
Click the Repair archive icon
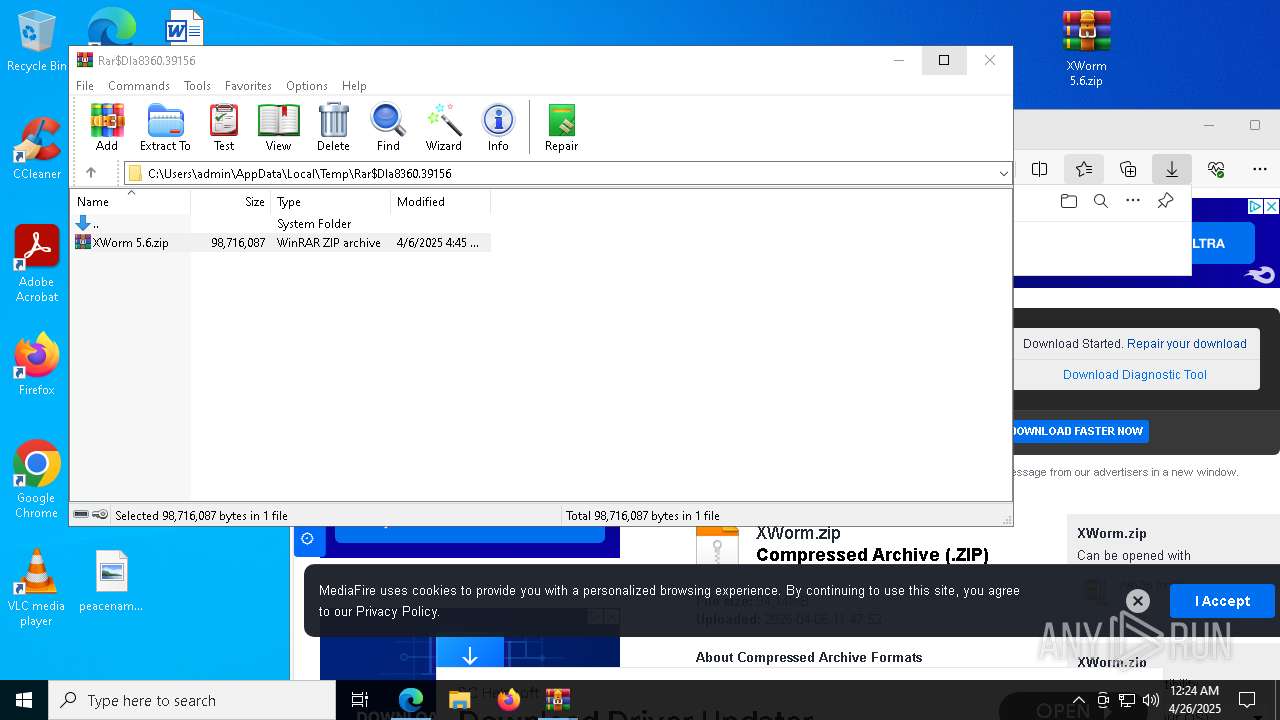coord(561,127)
